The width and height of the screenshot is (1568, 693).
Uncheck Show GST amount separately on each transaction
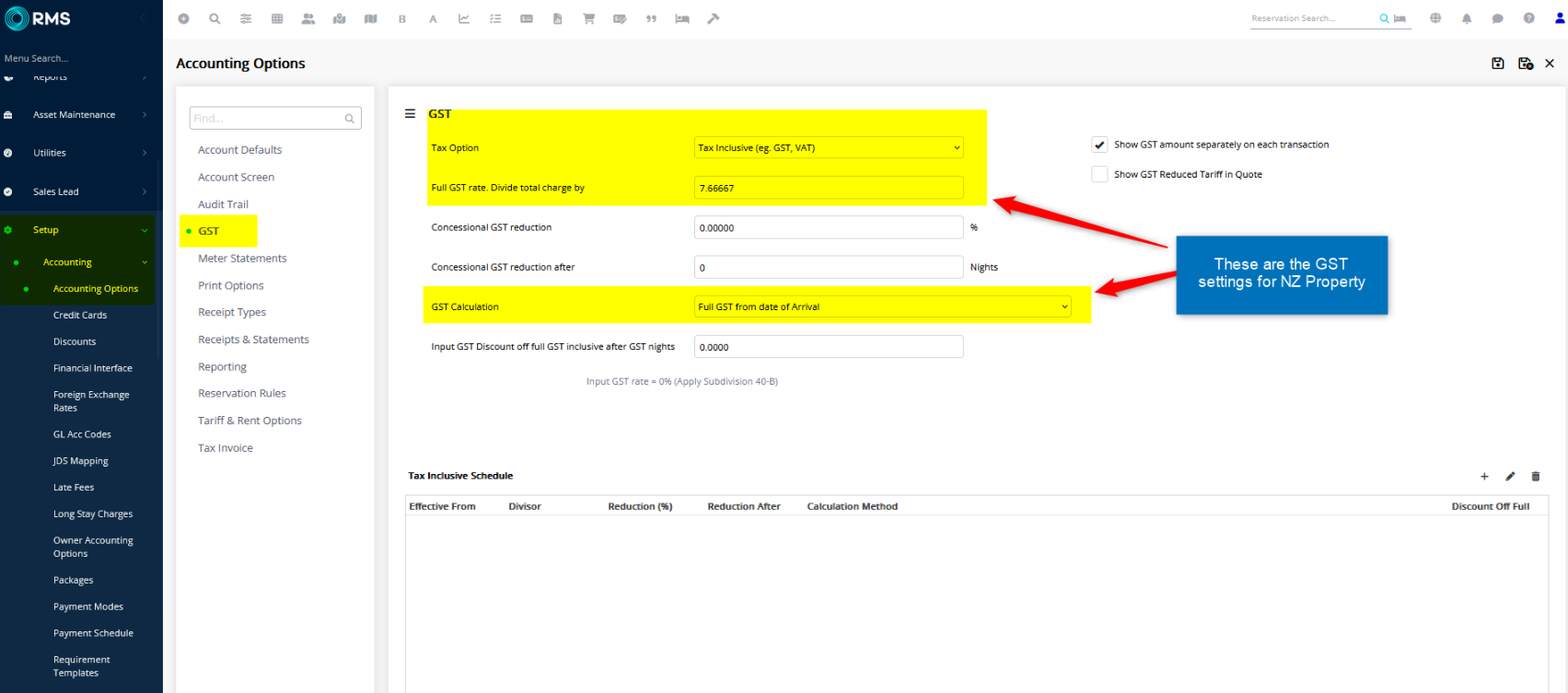1099,144
